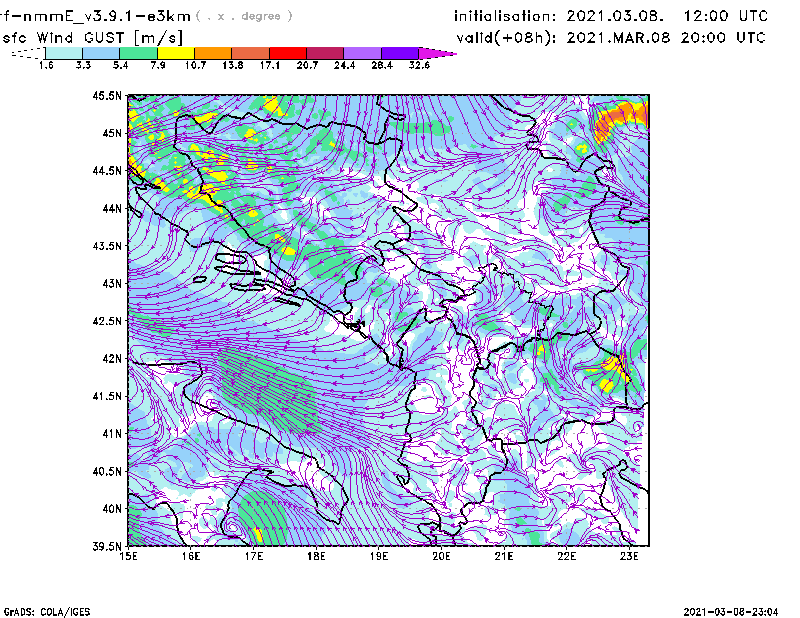Click the grey '( . x . degree )' text
This screenshot has width=800, height=618.
pos(244,16)
